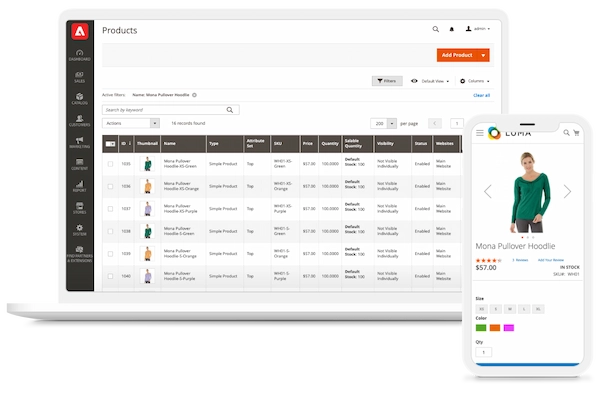This screenshot has width=600, height=394.
Task: Click thumbnail of Mona Pullover Hoodie-XS-Orange
Action: [x=148, y=186]
